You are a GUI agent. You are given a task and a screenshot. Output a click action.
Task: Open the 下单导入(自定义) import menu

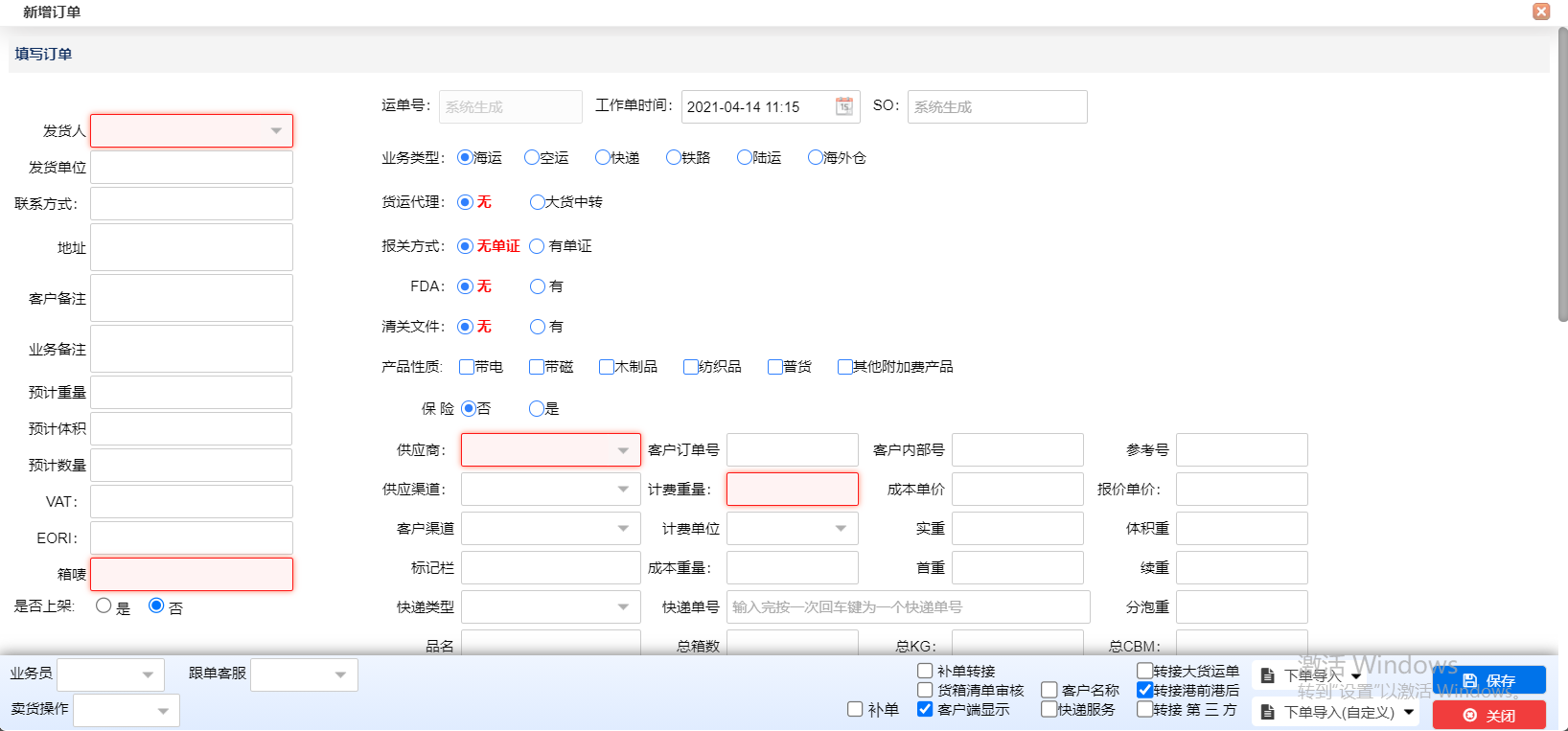pos(1337,712)
